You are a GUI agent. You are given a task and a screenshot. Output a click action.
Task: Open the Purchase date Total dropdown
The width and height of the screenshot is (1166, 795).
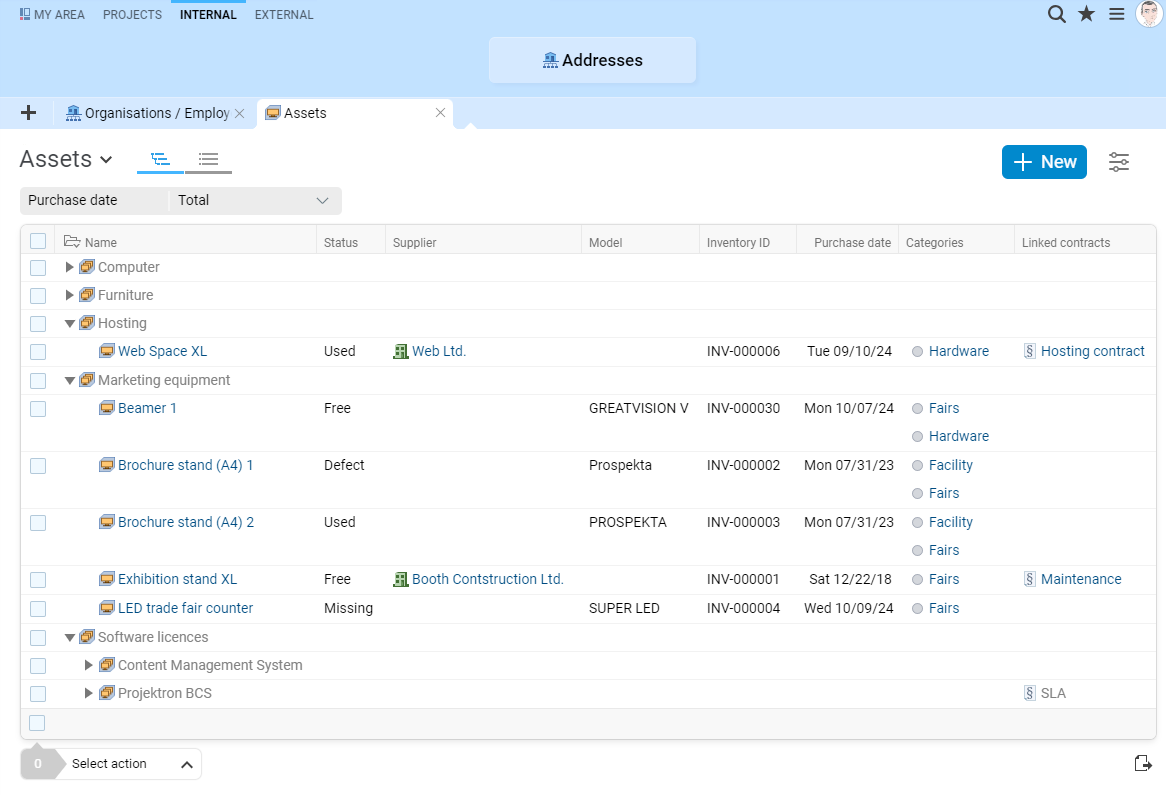pyautogui.click(x=254, y=201)
